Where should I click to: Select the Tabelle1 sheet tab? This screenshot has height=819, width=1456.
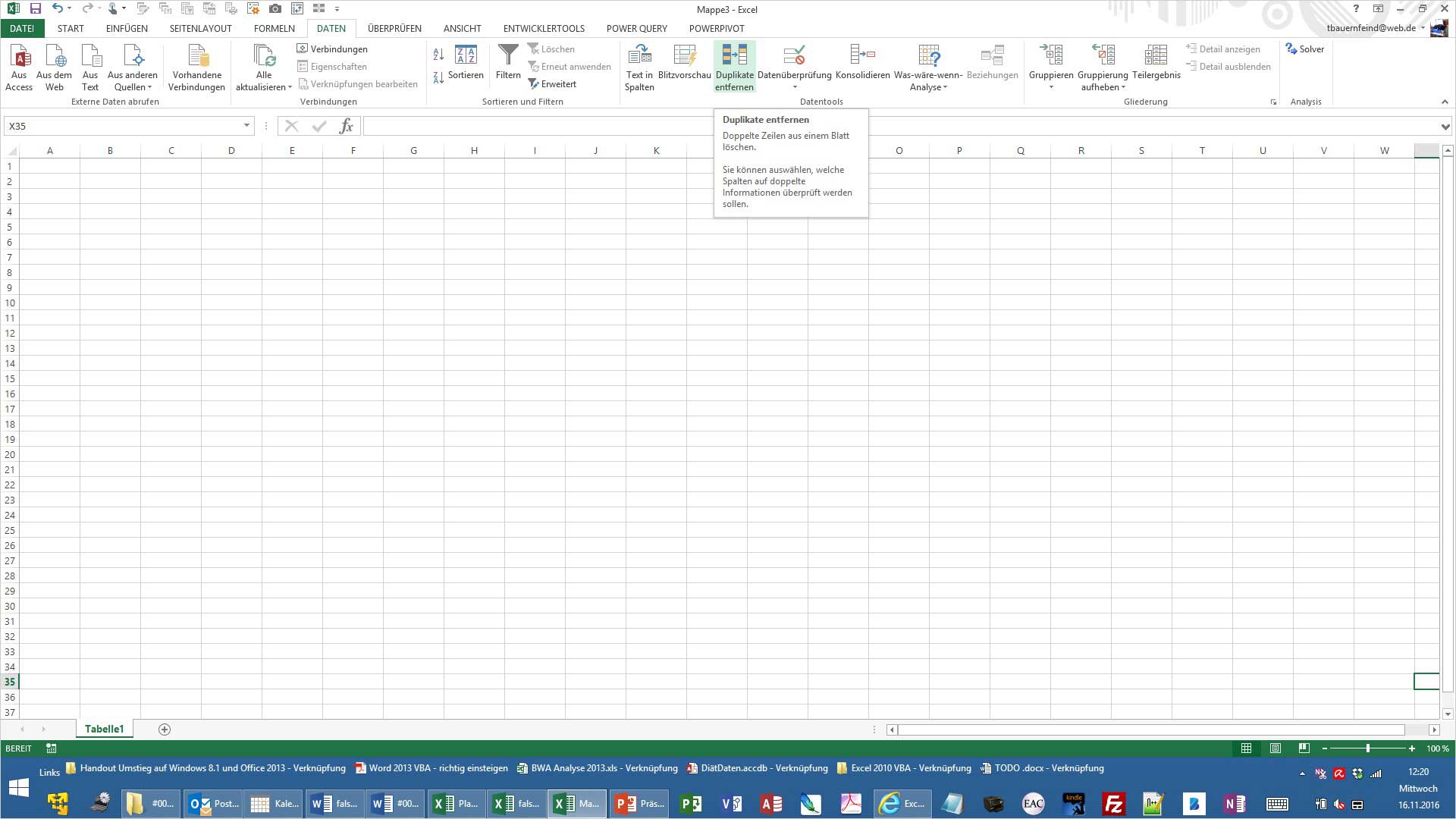point(105,730)
